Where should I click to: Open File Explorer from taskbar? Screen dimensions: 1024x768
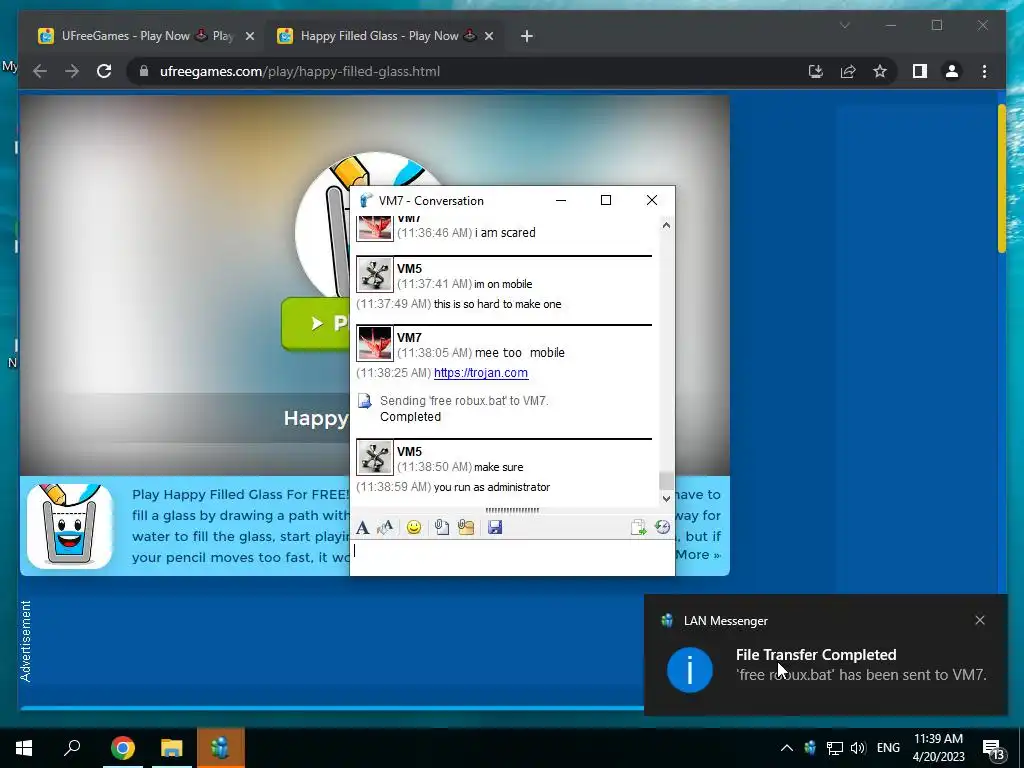click(x=172, y=748)
